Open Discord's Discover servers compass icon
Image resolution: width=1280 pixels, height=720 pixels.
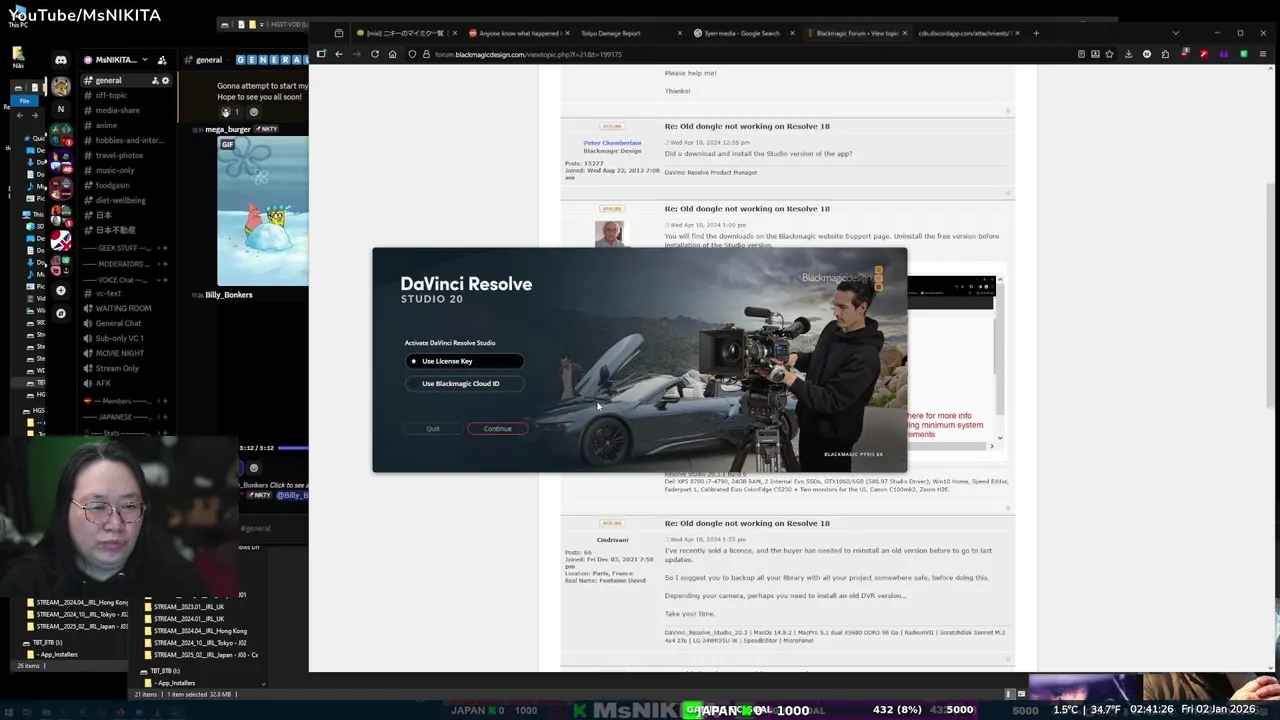(x=61, y=313)
